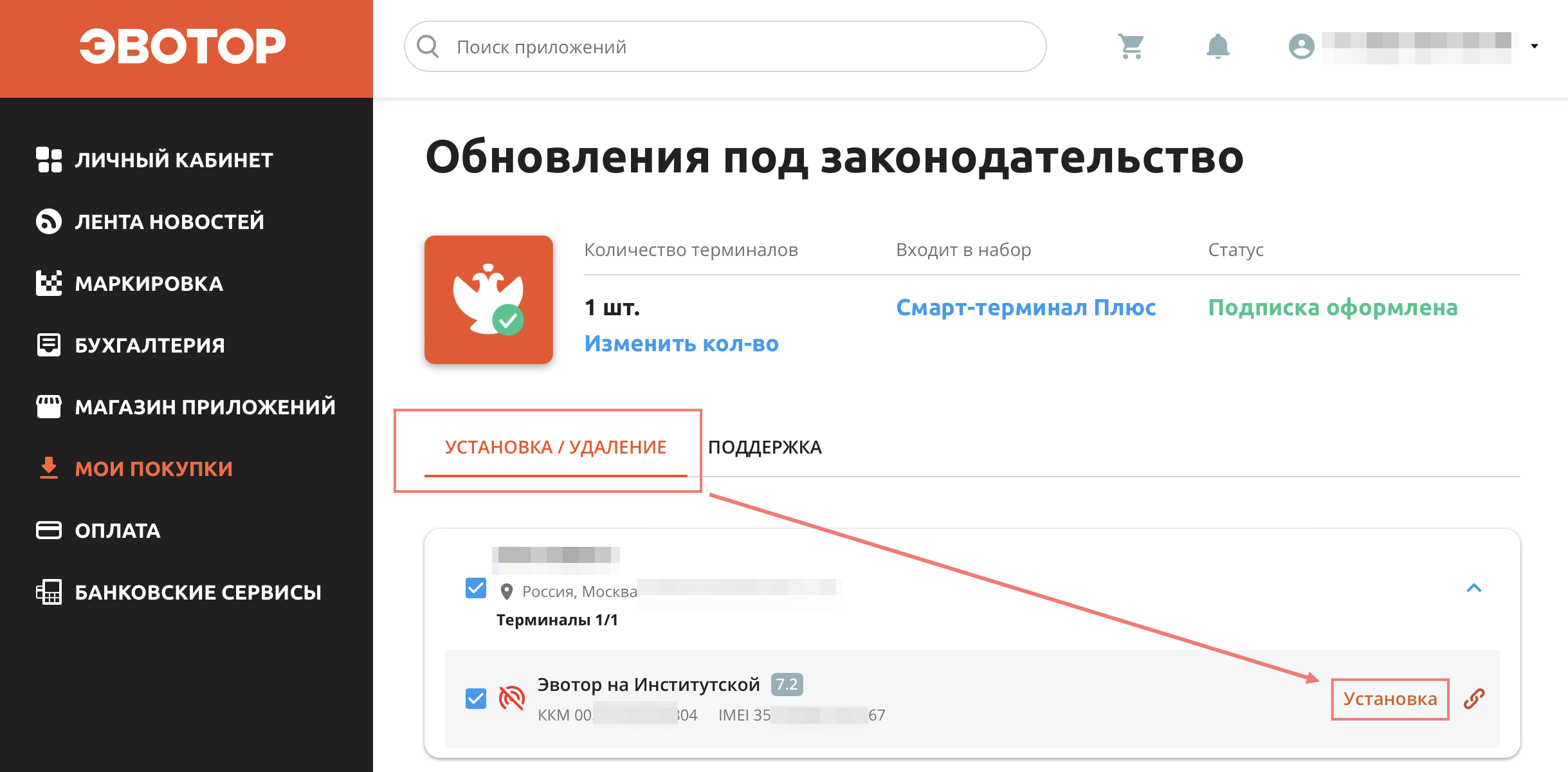Click the Установка button

click(1390, 699)
